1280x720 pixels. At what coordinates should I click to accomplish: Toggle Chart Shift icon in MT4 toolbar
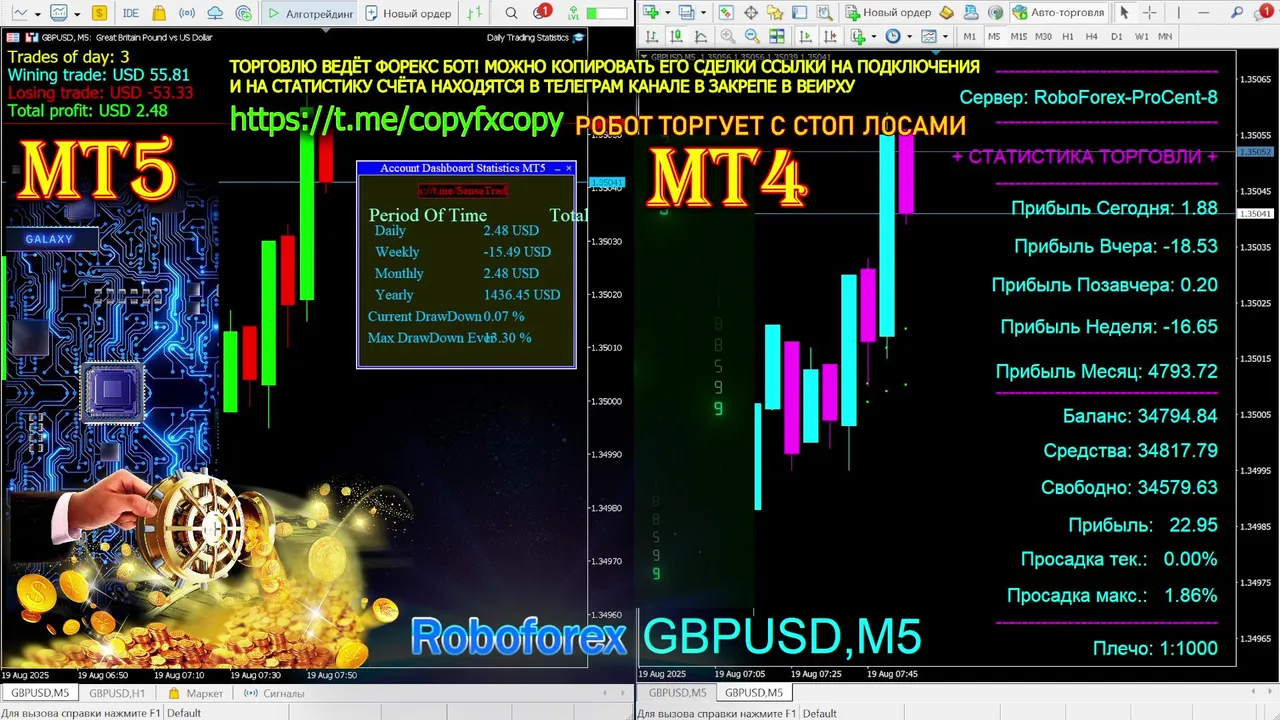tap(830, 36)
